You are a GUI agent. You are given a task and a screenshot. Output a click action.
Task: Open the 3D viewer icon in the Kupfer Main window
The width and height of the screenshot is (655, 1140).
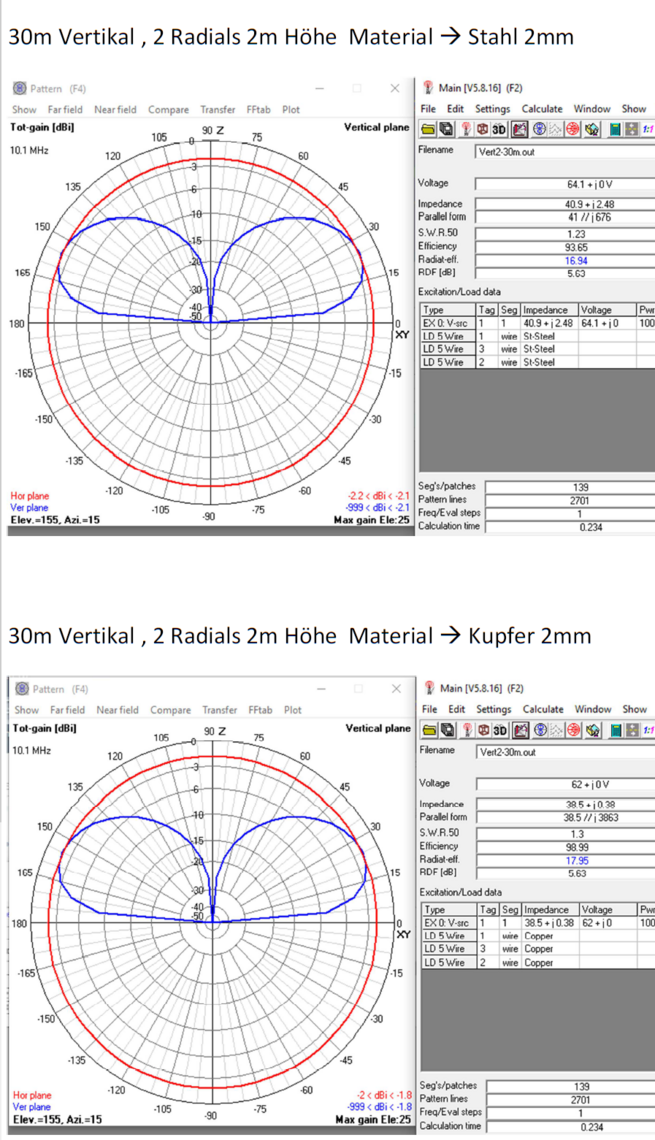tap(500, 730)
